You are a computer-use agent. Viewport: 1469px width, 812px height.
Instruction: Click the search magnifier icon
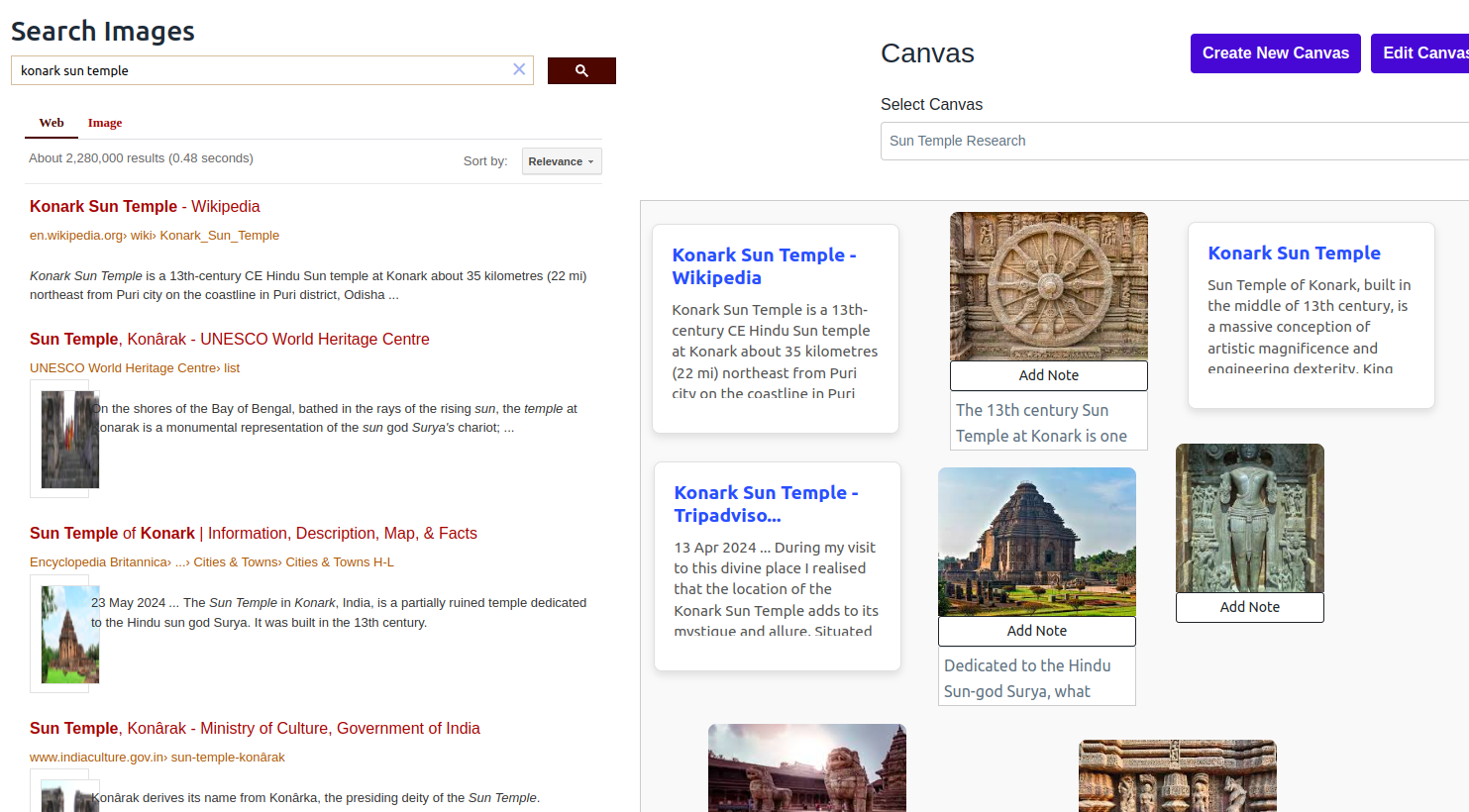[x=581, y=70]
